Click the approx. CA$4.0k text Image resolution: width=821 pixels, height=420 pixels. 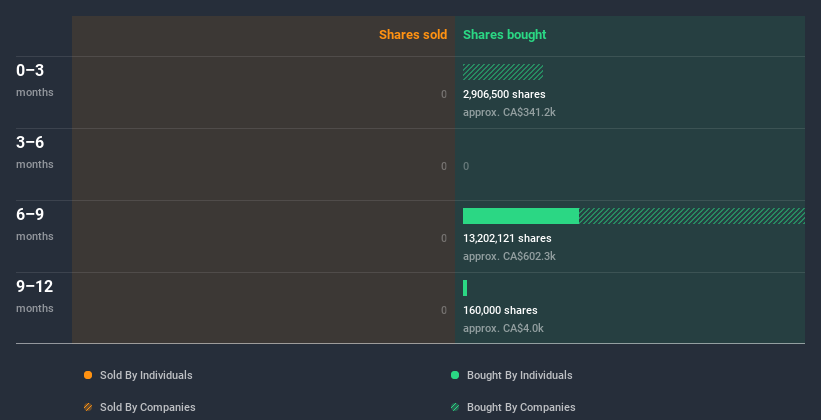click(x=503, y=328)
